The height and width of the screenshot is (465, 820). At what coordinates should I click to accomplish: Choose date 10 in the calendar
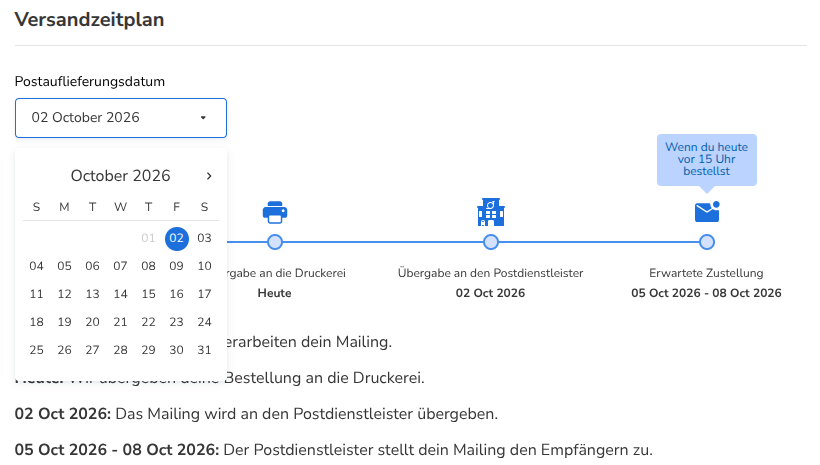[204, 266]
